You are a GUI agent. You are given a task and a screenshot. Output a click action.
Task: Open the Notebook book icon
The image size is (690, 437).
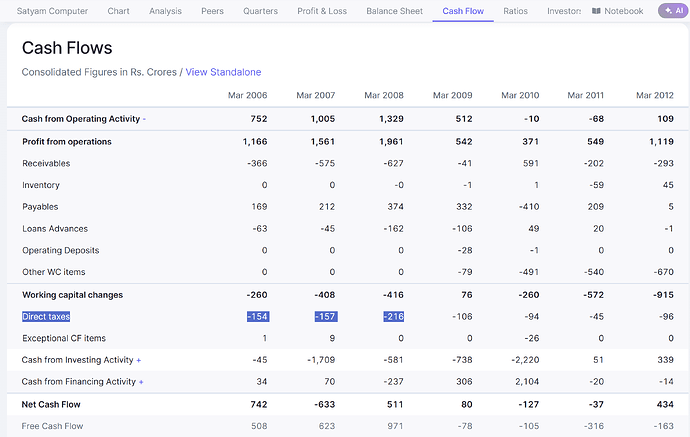[x=596, y=11]
